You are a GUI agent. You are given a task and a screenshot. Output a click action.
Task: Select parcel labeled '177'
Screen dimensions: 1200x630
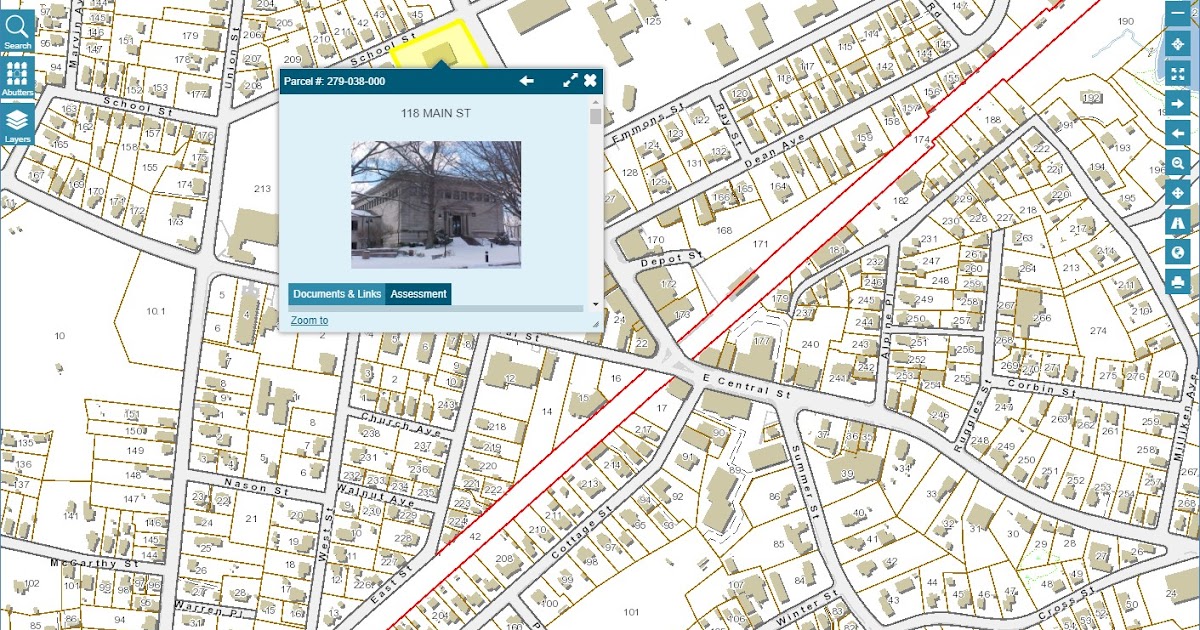click(x=764, y=342)
